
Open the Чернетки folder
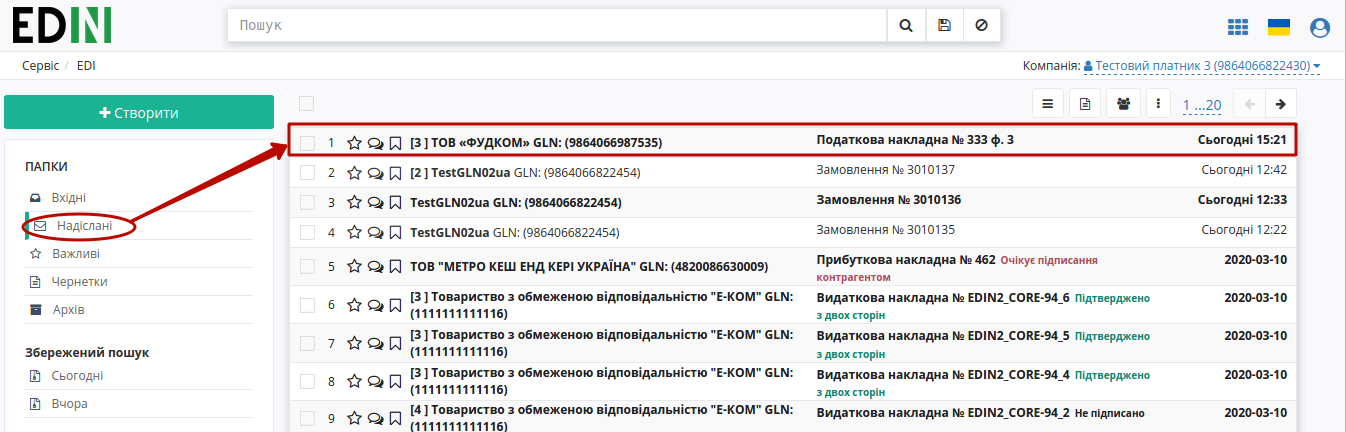point(79,282)
